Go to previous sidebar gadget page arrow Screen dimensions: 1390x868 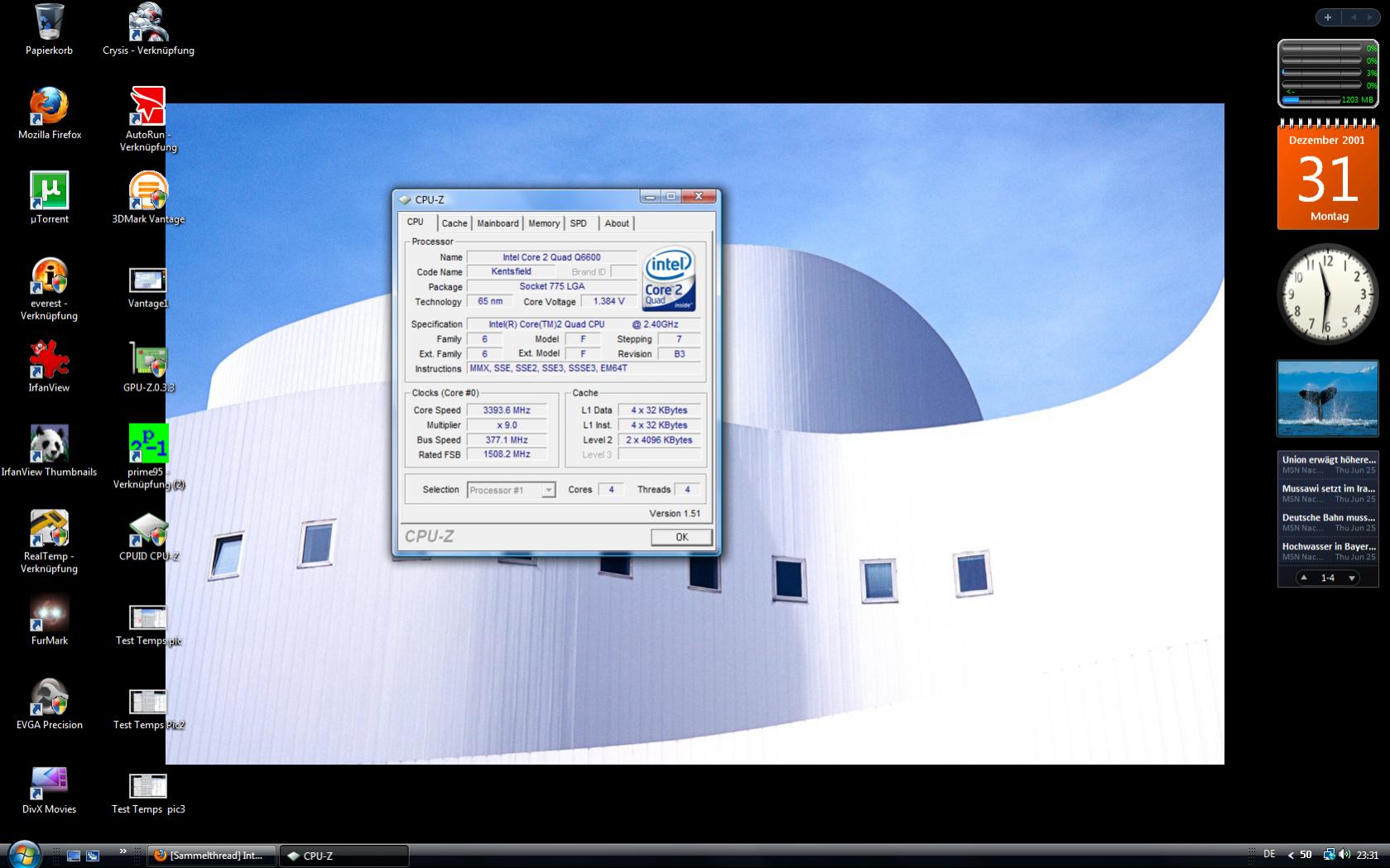click(x=1354, y=17)
